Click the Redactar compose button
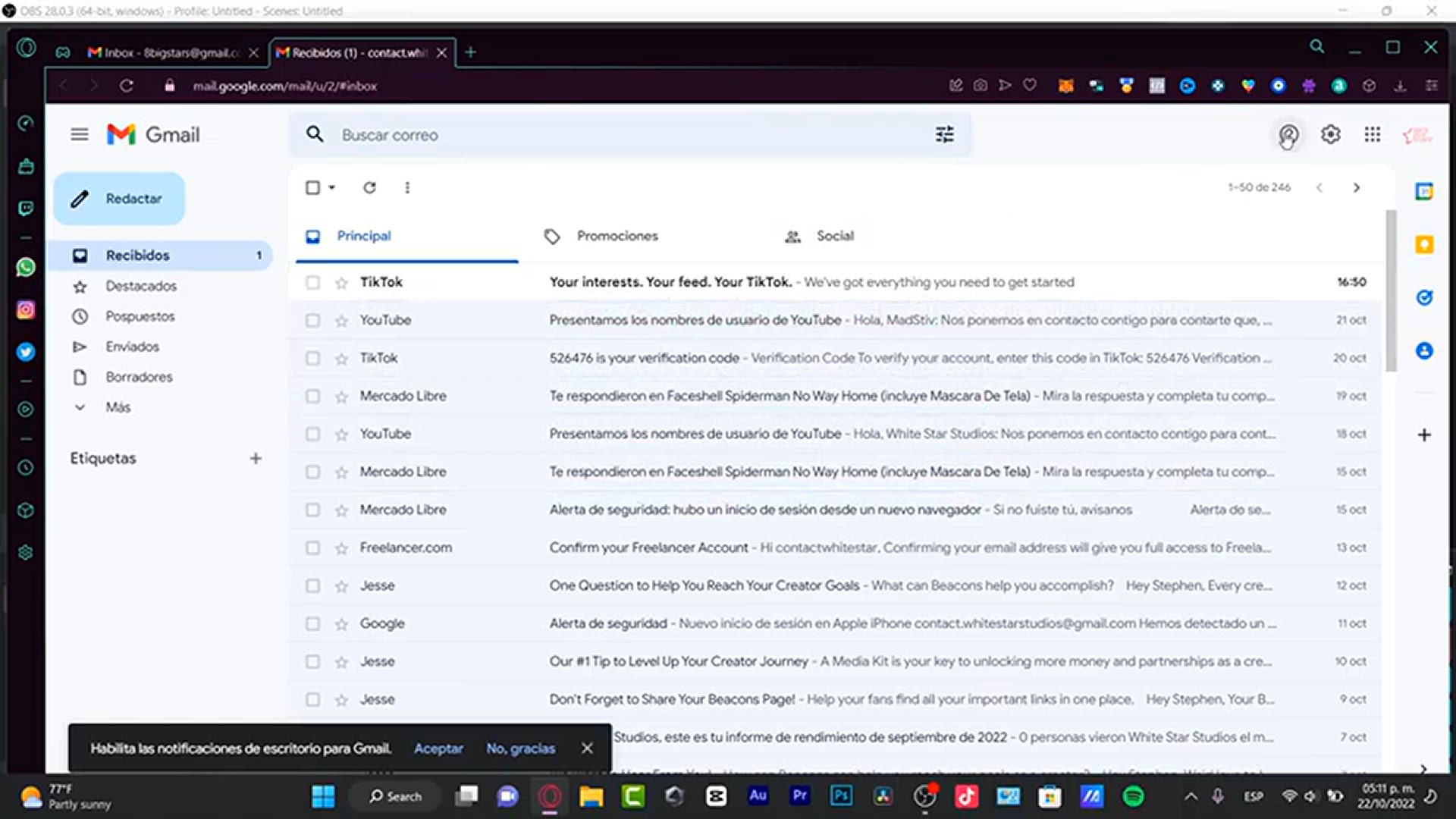This screenshot has width=1456, height=819. [119, 199]
